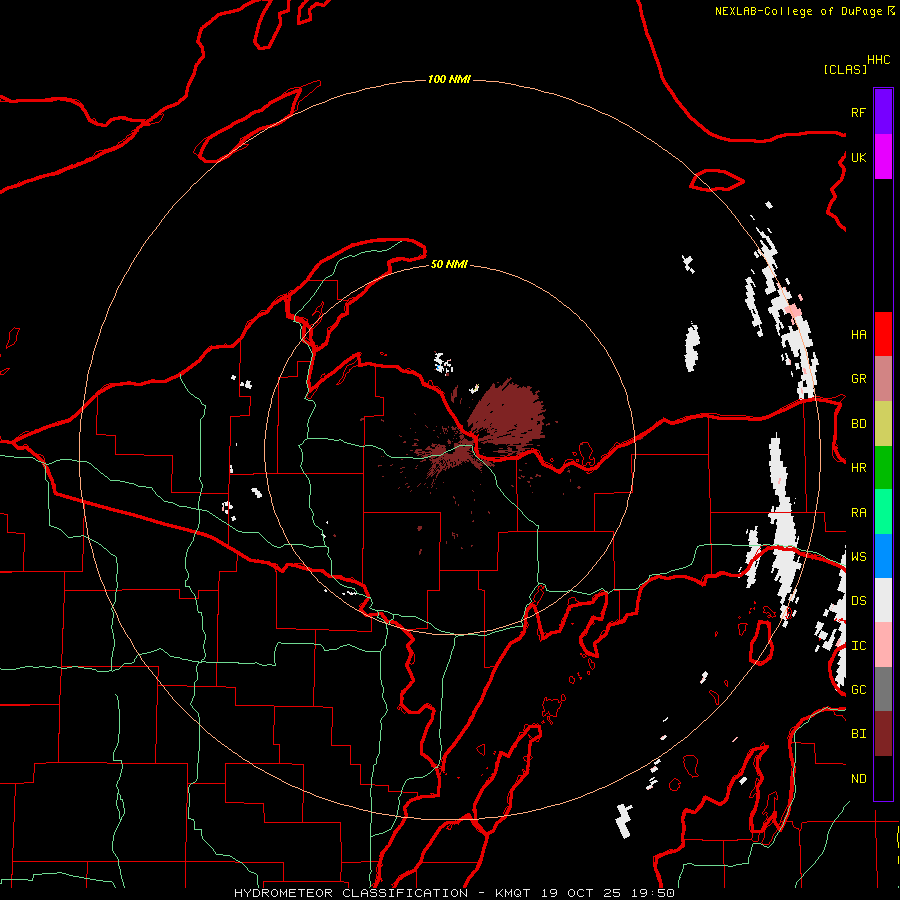Image resolution: width=900 pixels, height=900 pixels.
Task: Click the NEXLAB-College of DuPage text
Action: 800,11
